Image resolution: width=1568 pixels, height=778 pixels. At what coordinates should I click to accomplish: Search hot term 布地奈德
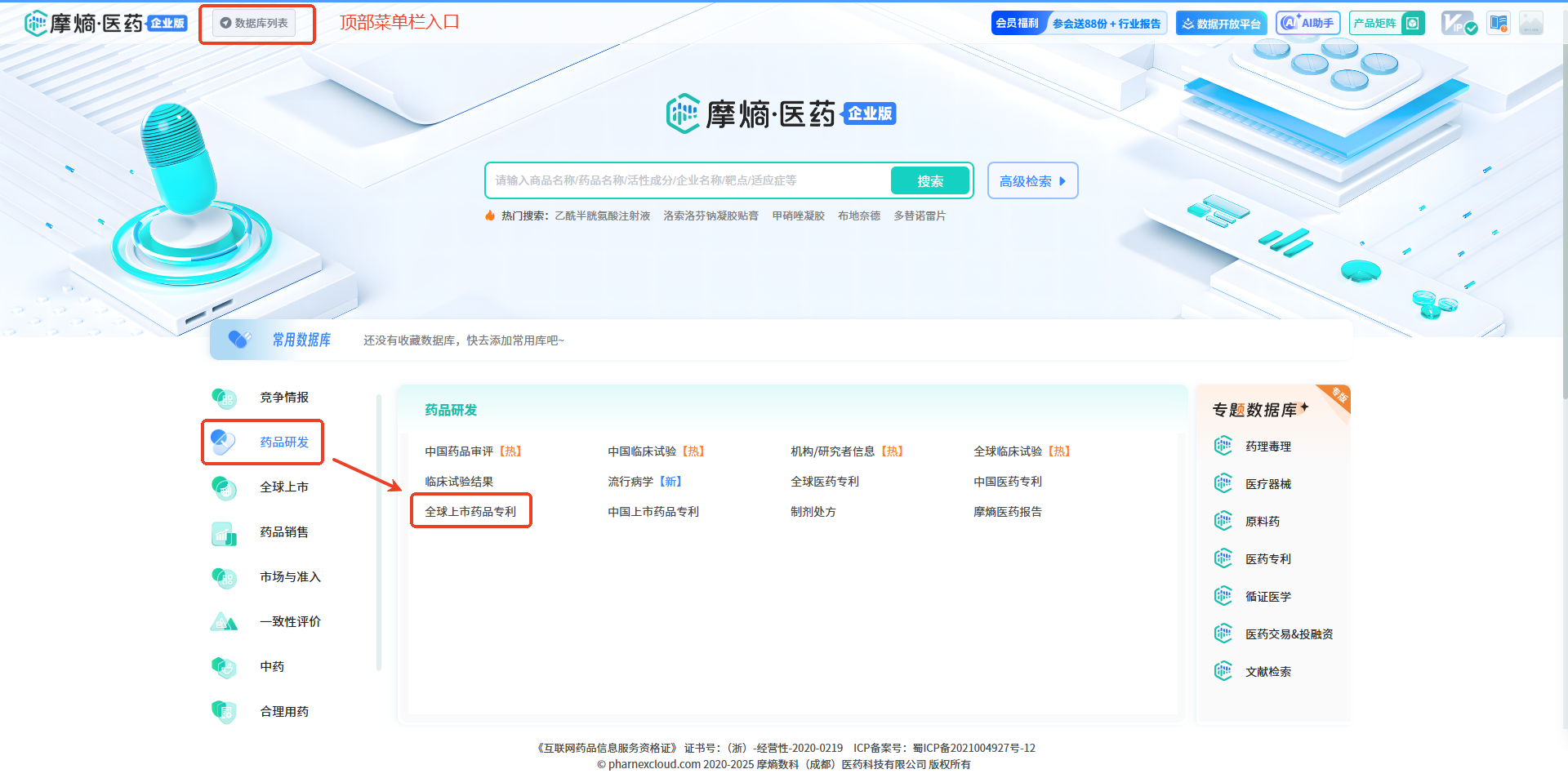point(859,216)
